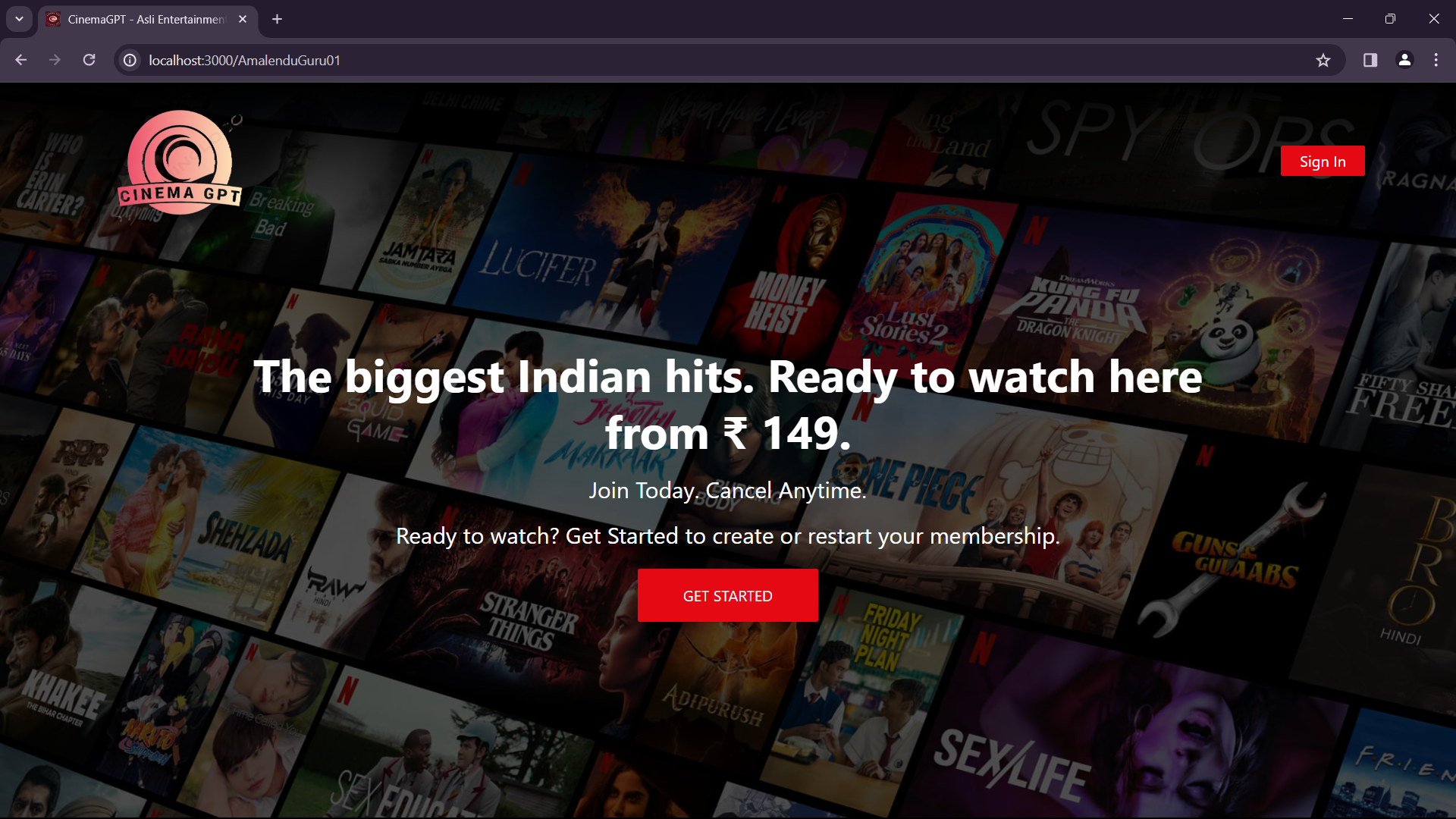The width and height of the screenshot is (1456, 819).
Task: View site information icon in address bar
Action: click(x=130, y=60)
